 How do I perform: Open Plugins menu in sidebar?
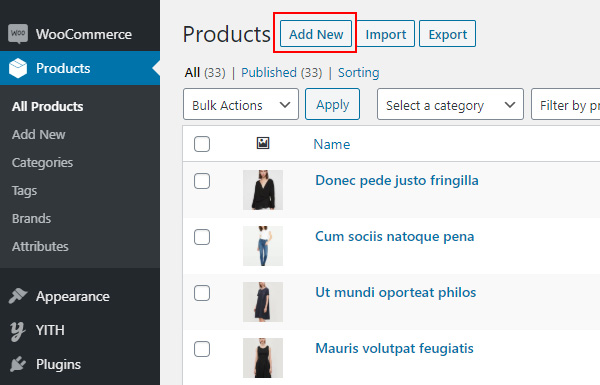(80, 364)
